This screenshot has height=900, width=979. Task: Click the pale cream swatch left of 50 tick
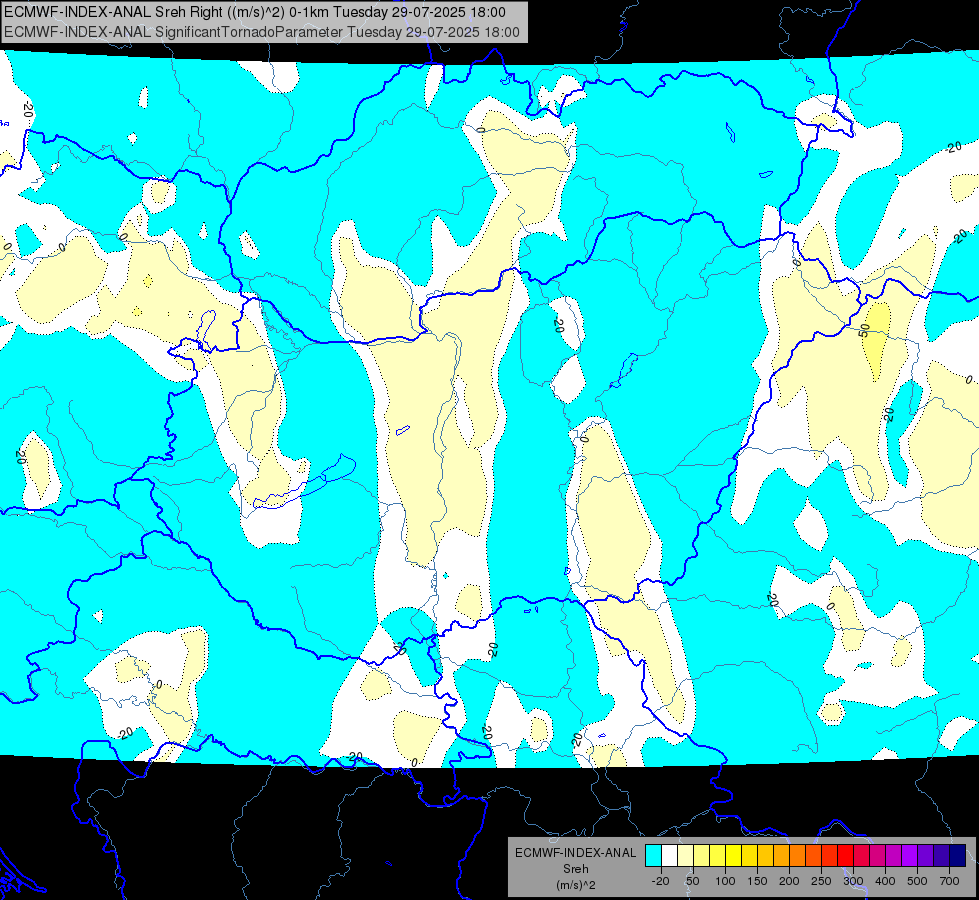(686, 855)
